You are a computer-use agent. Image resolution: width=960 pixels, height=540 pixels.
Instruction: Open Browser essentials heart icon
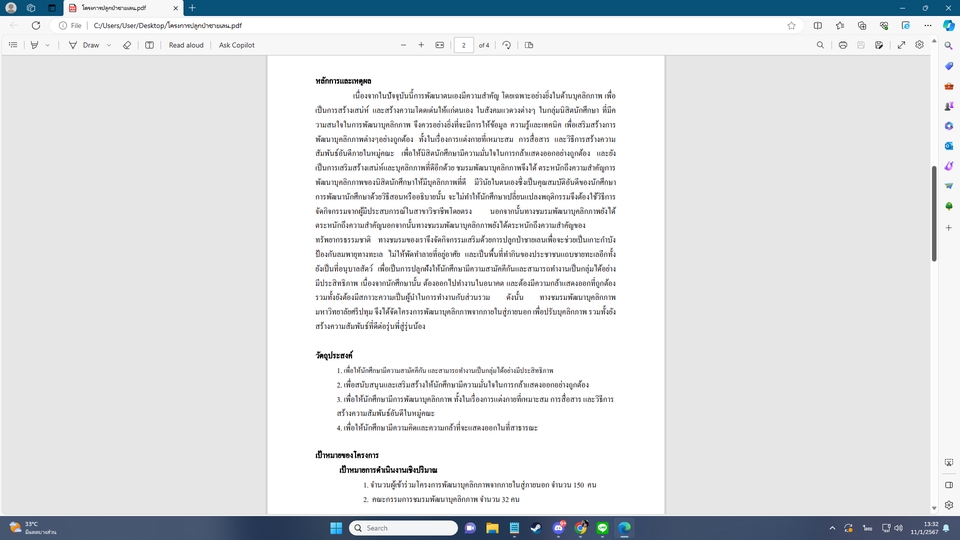tap(884, 25)
